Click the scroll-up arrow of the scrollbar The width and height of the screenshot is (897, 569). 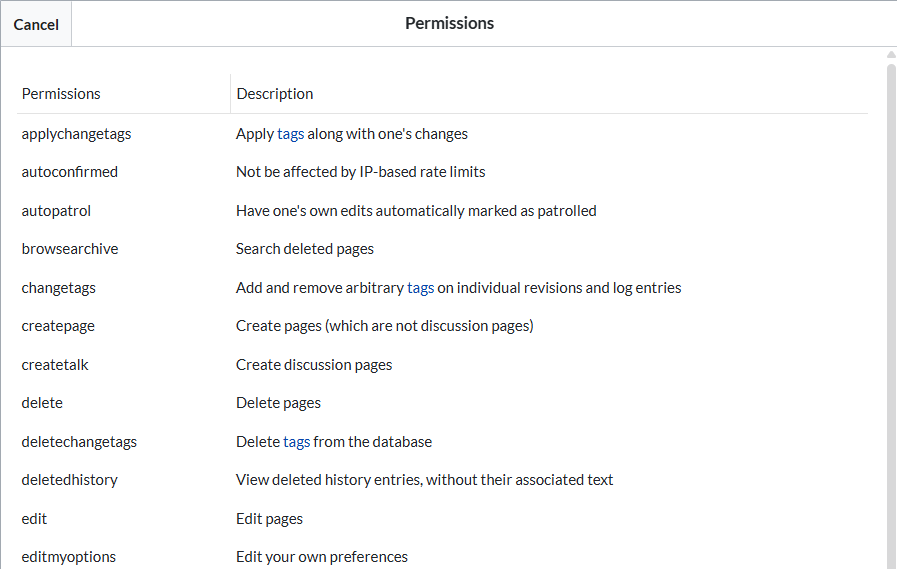point(891,55)
